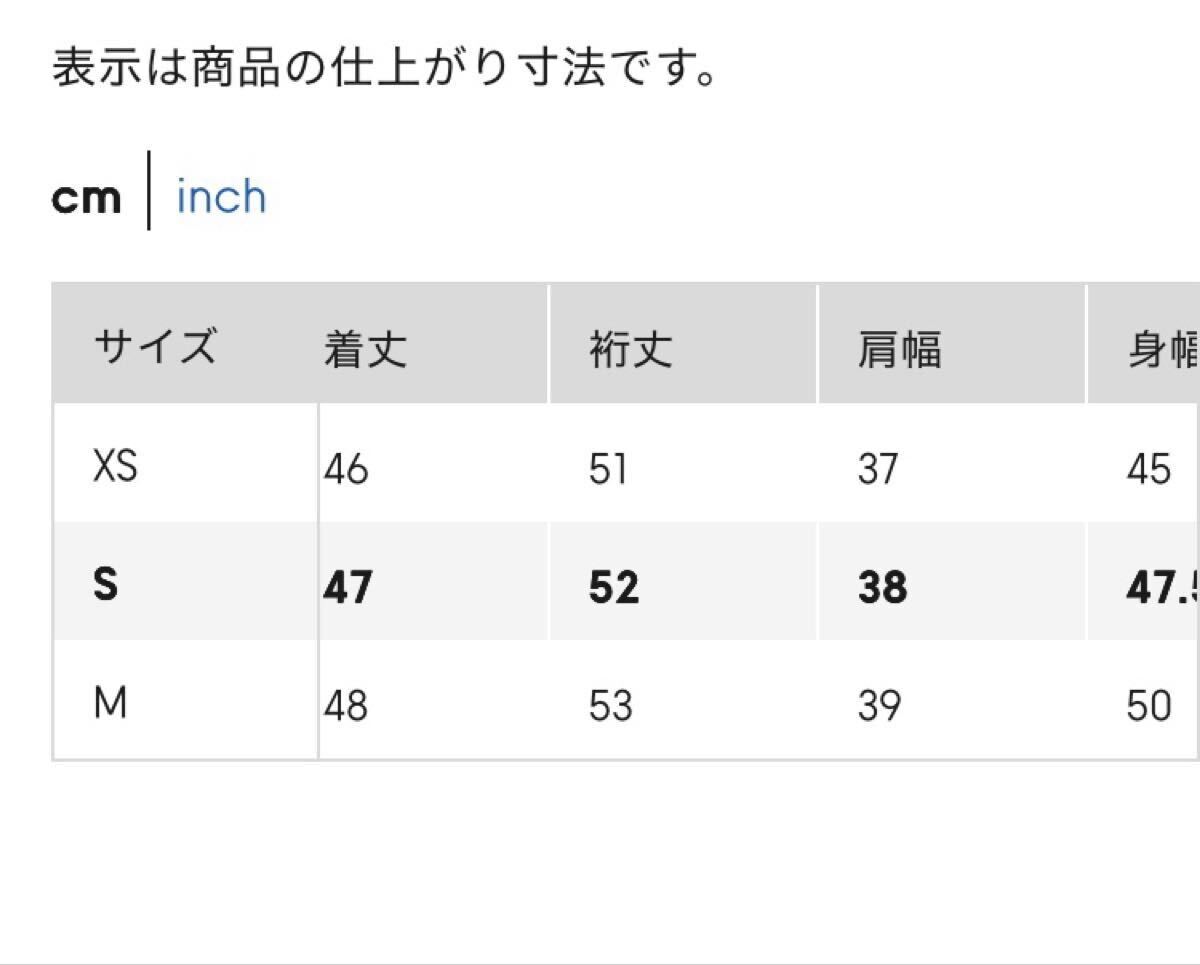
Task: Click the S 裄丈 value 52
Action: coord(613,587)
